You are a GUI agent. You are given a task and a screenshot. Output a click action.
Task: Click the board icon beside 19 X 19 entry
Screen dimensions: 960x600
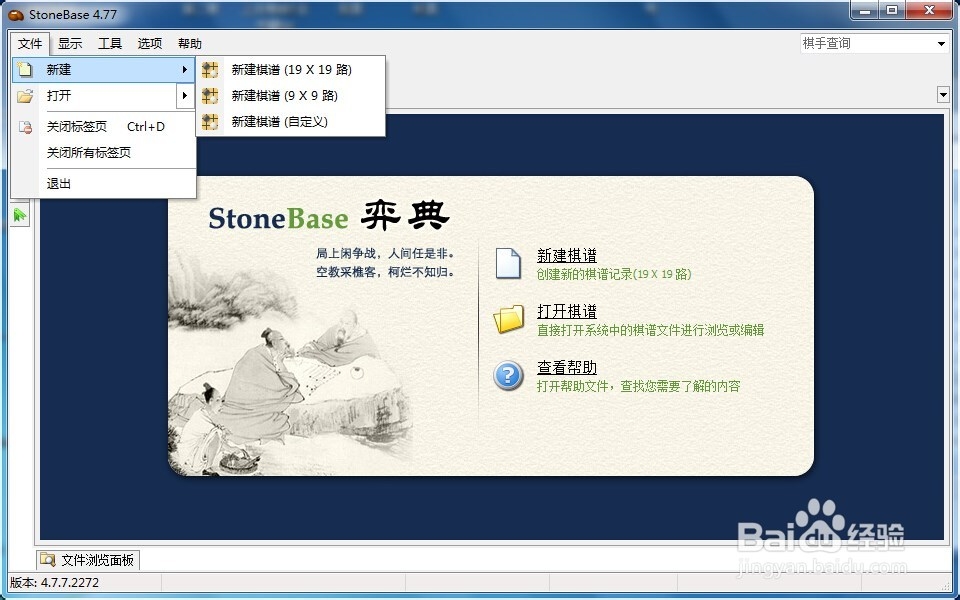210,70
